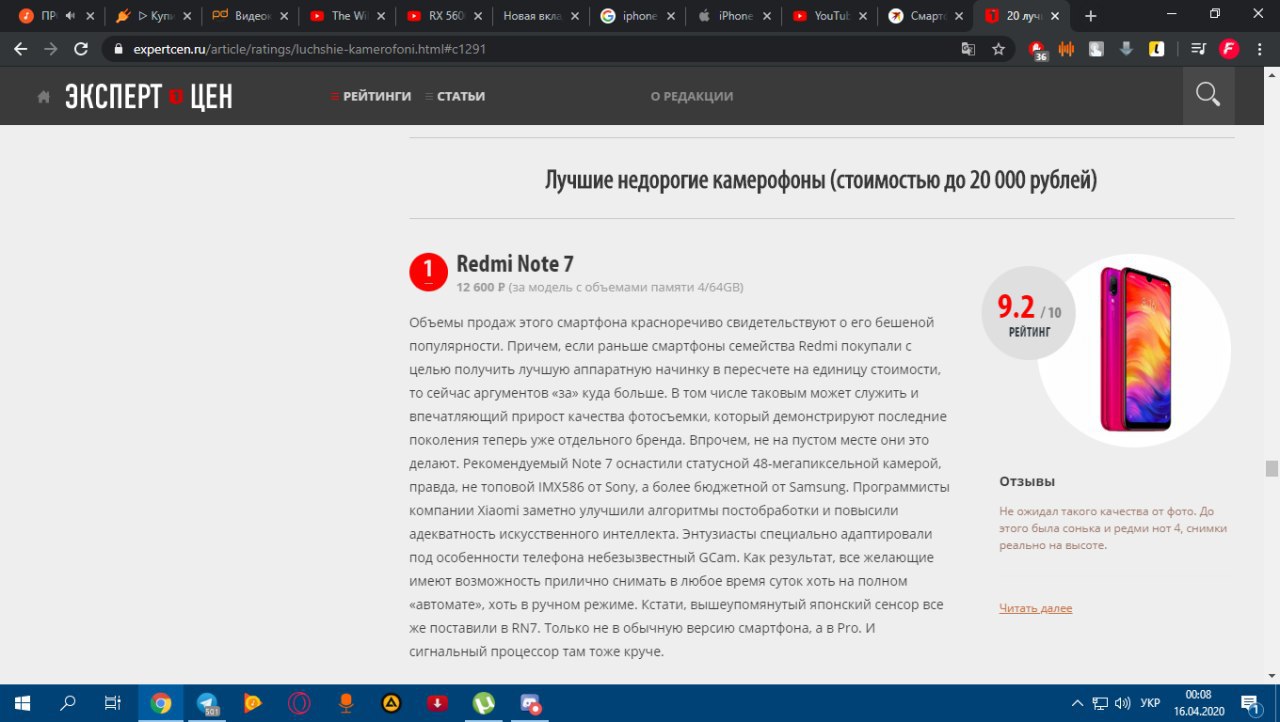Click Chrome icon on the taskbar

[160, 703]
